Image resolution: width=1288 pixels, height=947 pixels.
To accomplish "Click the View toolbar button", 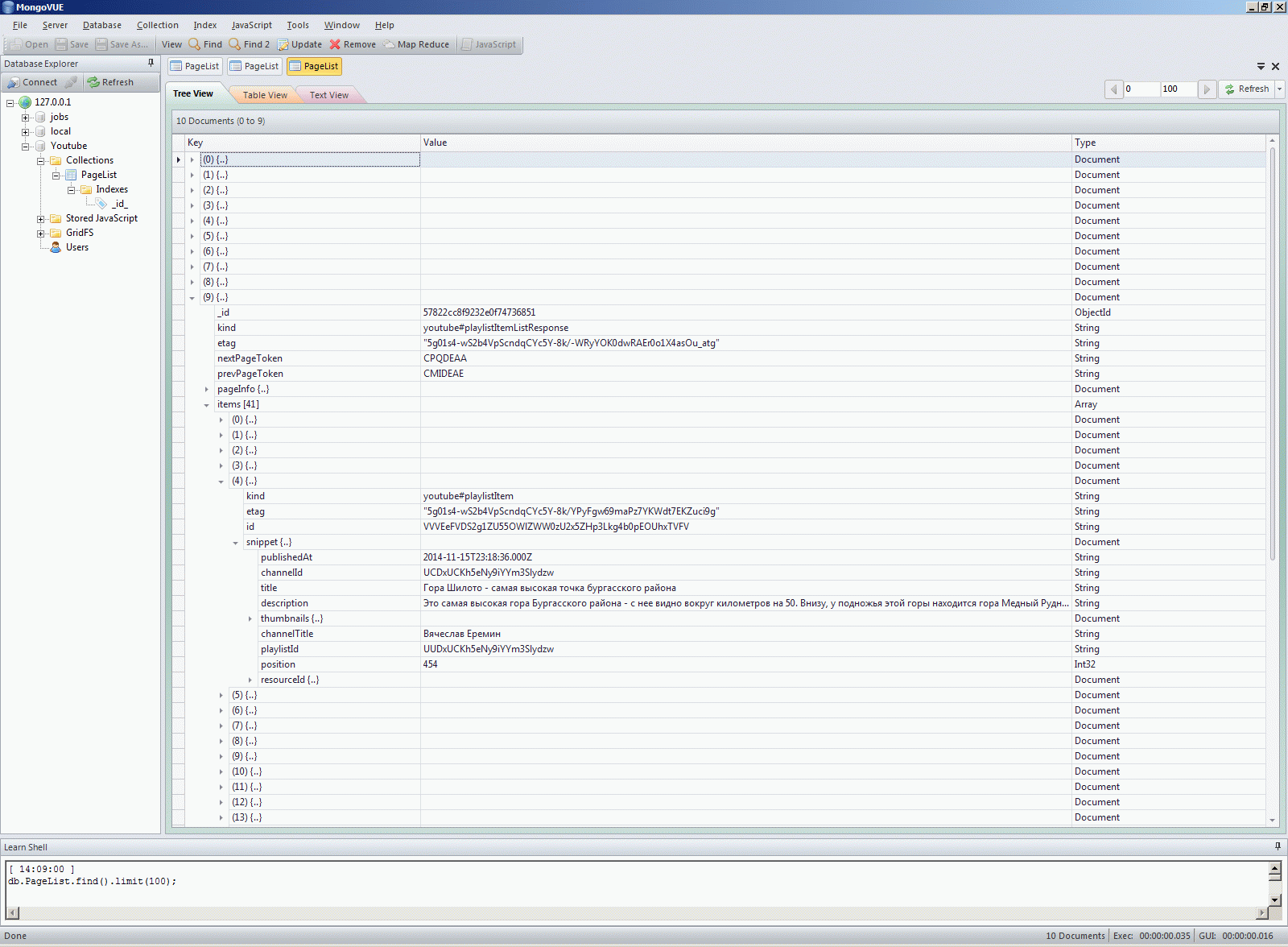I will [171, 44].
